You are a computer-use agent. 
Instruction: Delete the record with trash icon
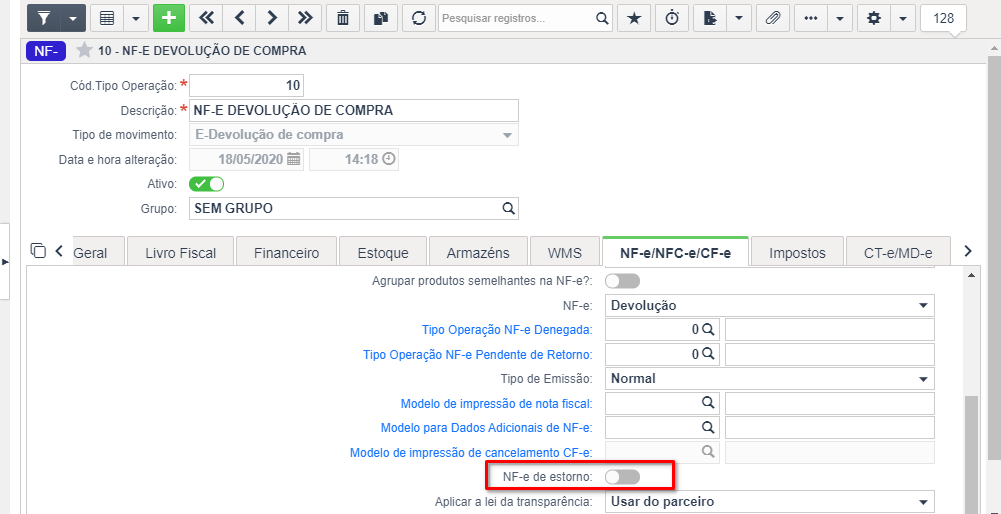point(343,19)
